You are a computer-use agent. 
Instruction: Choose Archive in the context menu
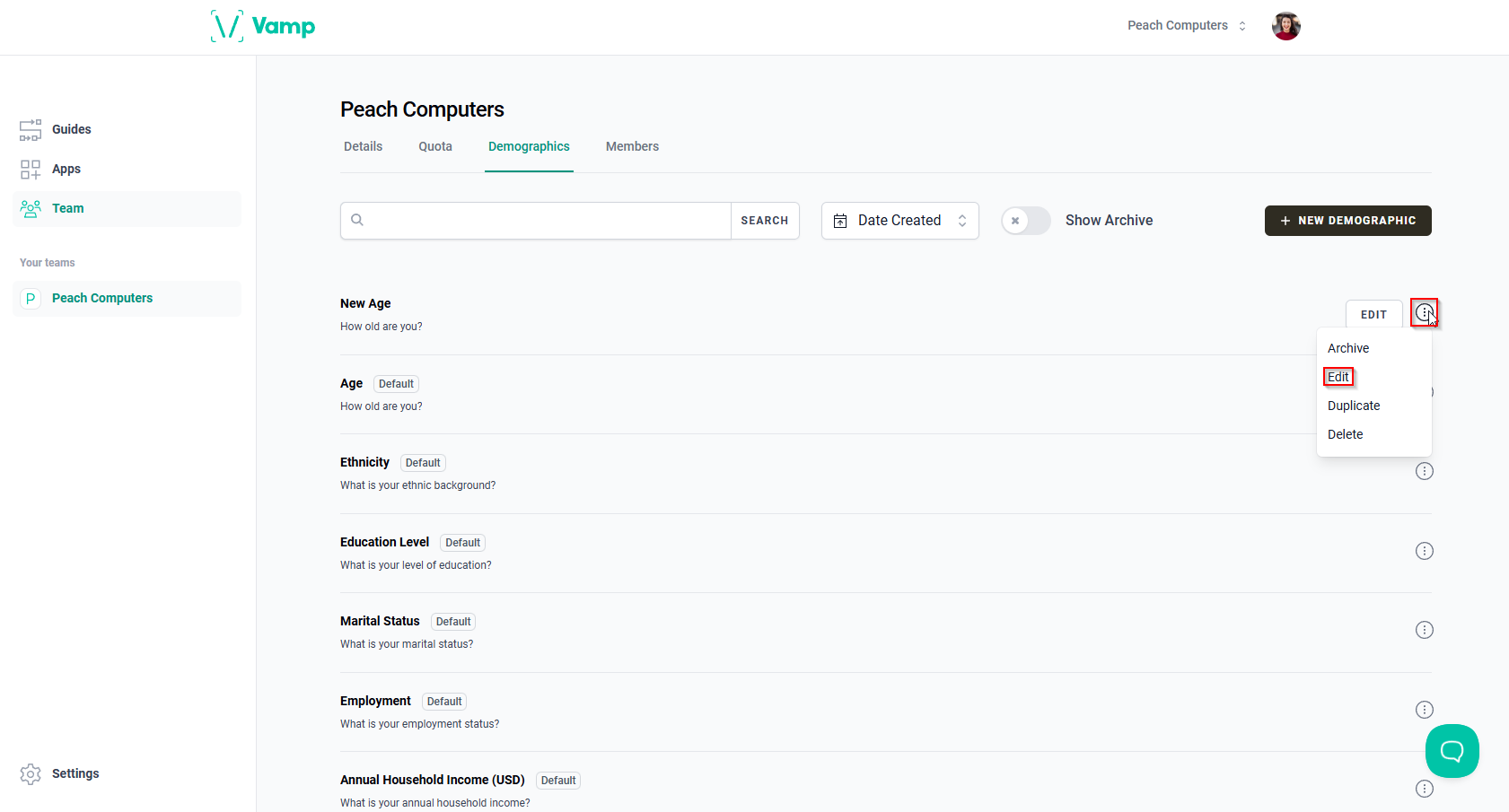(1348, 348)
